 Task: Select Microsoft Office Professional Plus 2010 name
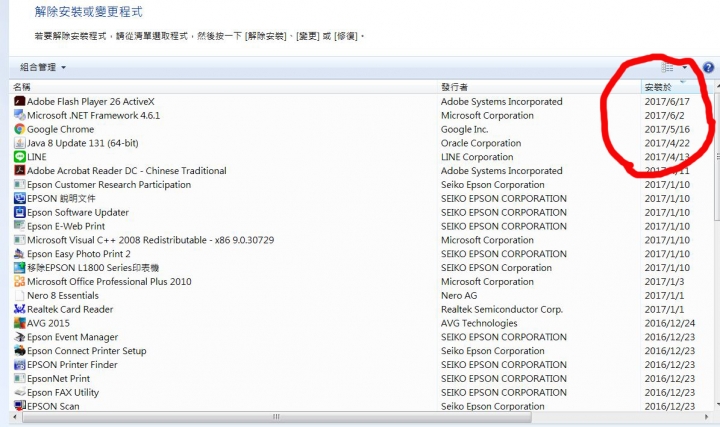pyautogui.click(x=109, y=281)
